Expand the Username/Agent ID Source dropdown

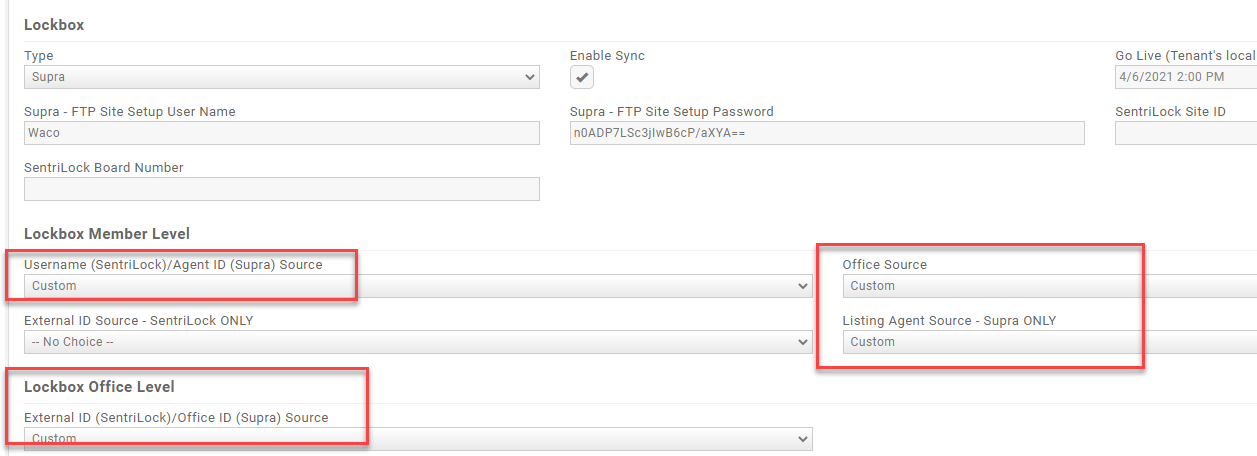tap(417, 286)
